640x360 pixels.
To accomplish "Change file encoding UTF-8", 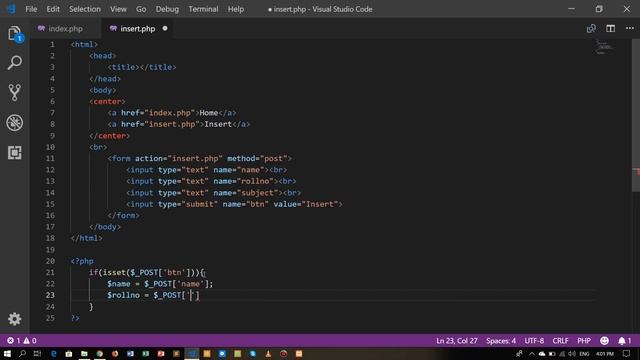I will tap(534, 340).
